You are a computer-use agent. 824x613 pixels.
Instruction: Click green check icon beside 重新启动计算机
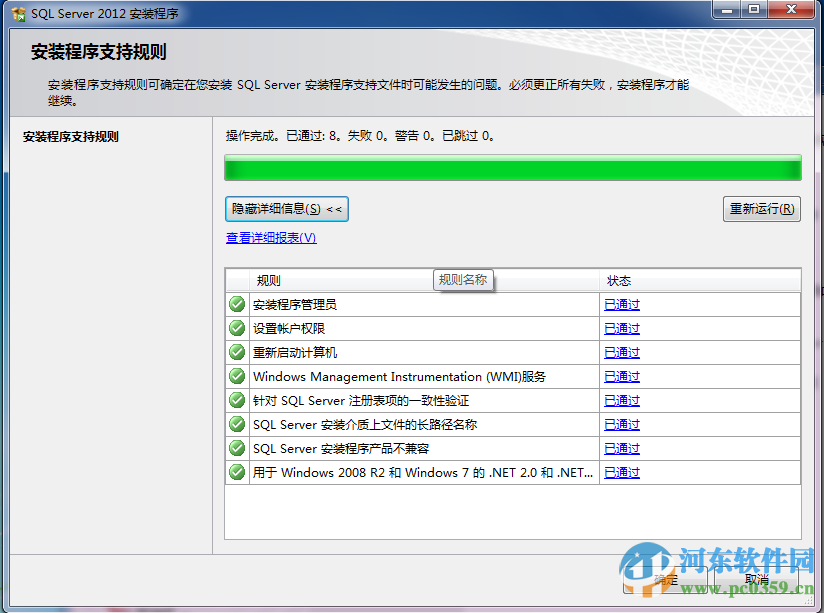coord(236,352)
